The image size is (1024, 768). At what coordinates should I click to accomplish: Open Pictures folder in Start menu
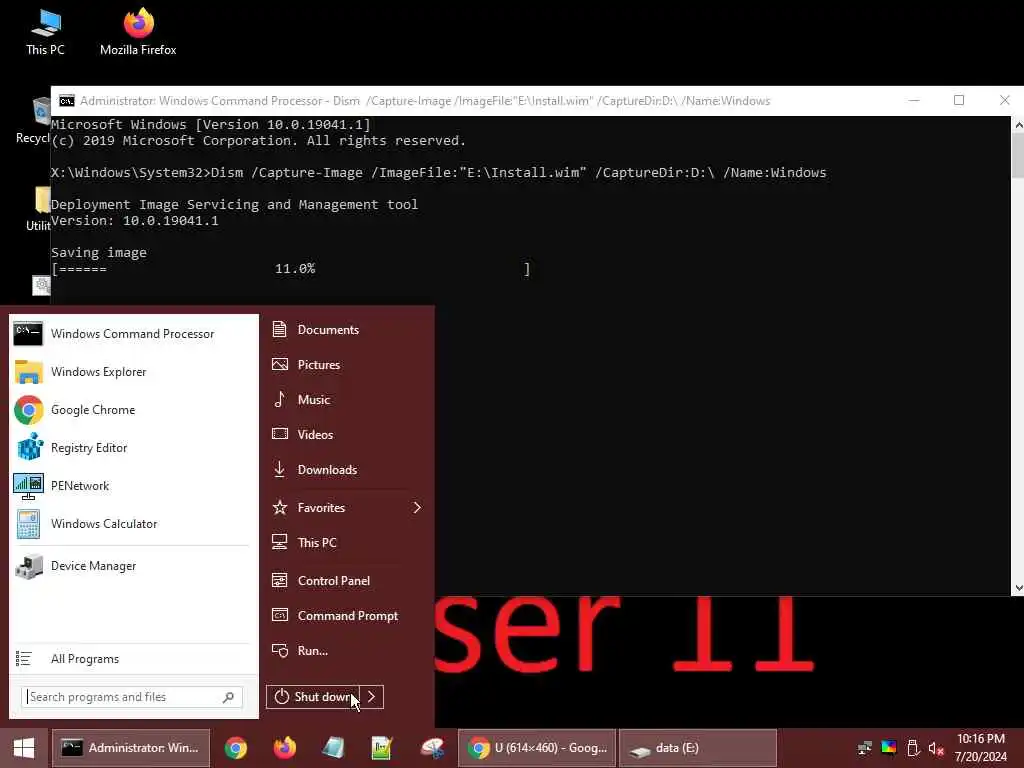347,364
